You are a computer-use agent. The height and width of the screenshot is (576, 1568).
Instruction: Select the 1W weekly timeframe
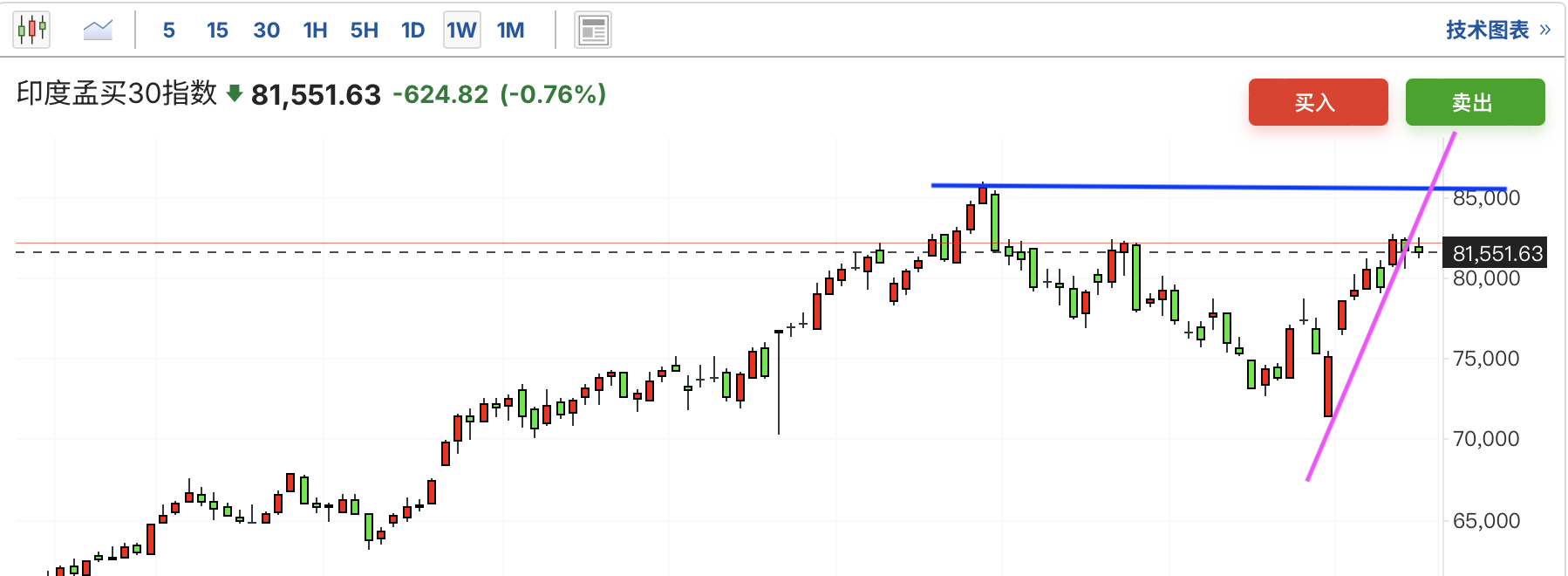461,31
